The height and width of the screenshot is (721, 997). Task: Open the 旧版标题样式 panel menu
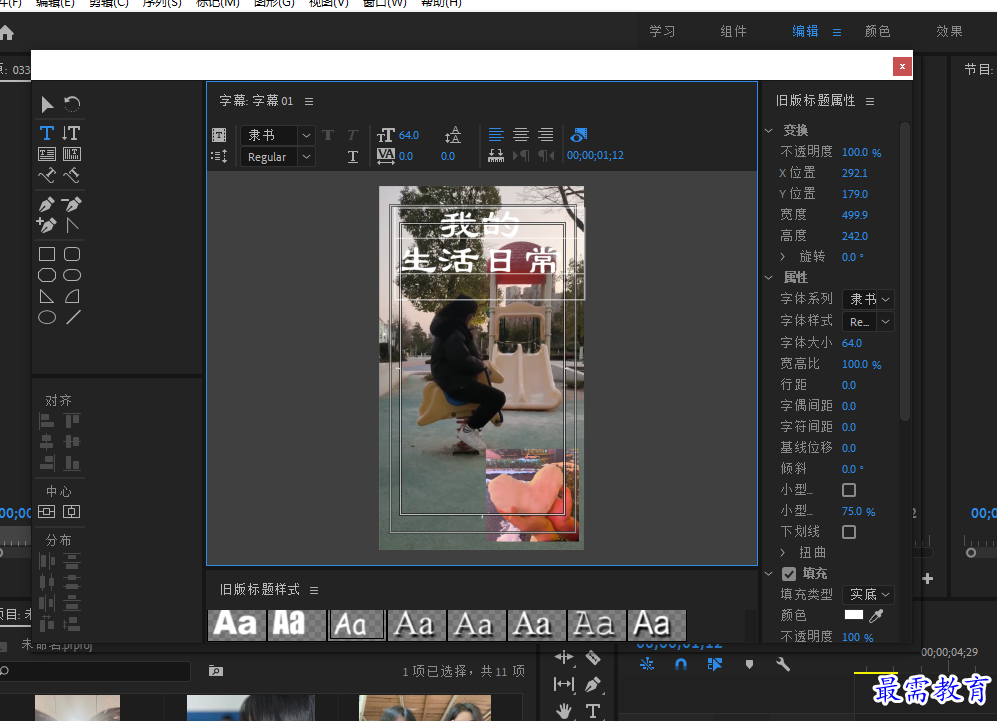[314, 591]
